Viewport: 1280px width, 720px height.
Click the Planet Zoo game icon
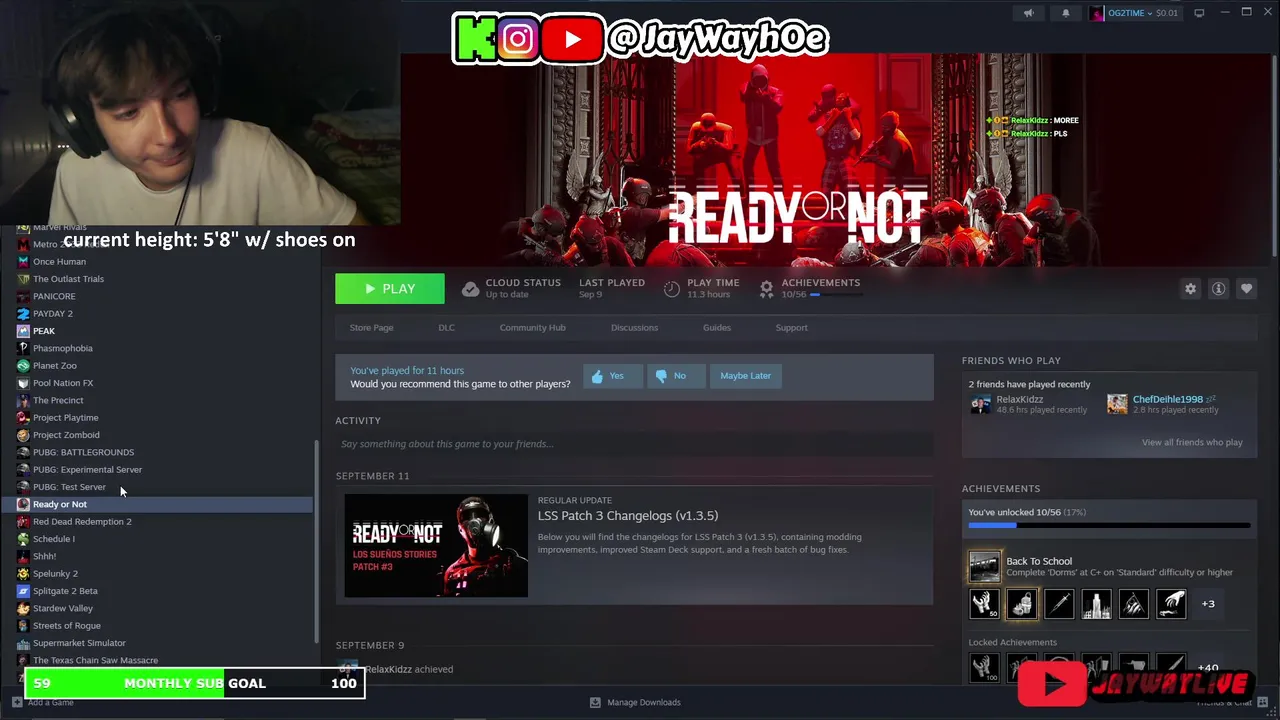point(23,365)
